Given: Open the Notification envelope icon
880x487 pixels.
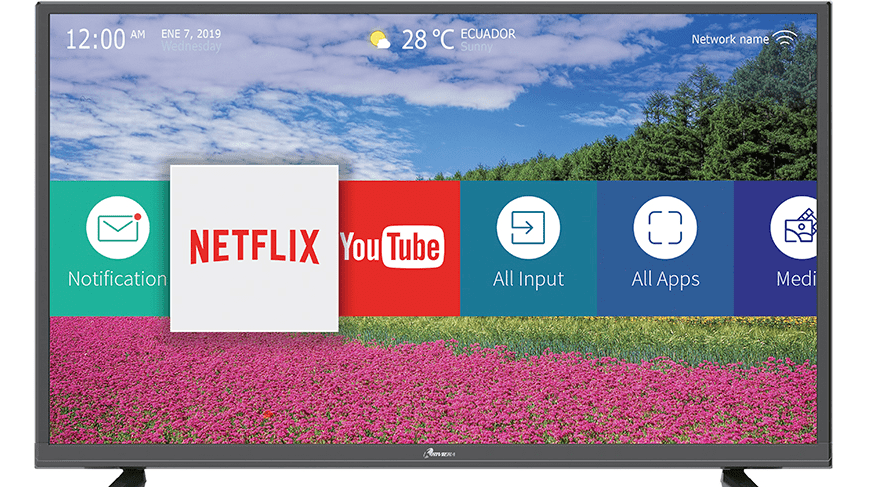Looking at the screenshot, I should click(x=118, y=228).
